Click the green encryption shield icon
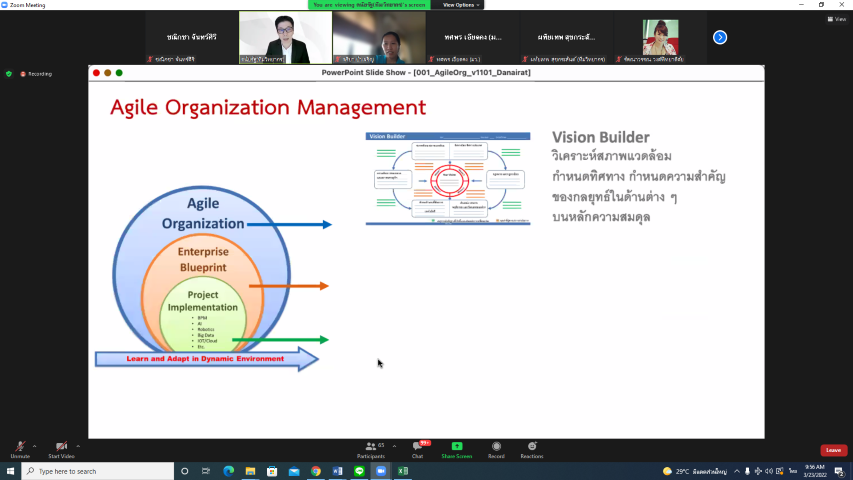Image resolution: width=853 pixels, height=480 pixels. pos(9,73)
